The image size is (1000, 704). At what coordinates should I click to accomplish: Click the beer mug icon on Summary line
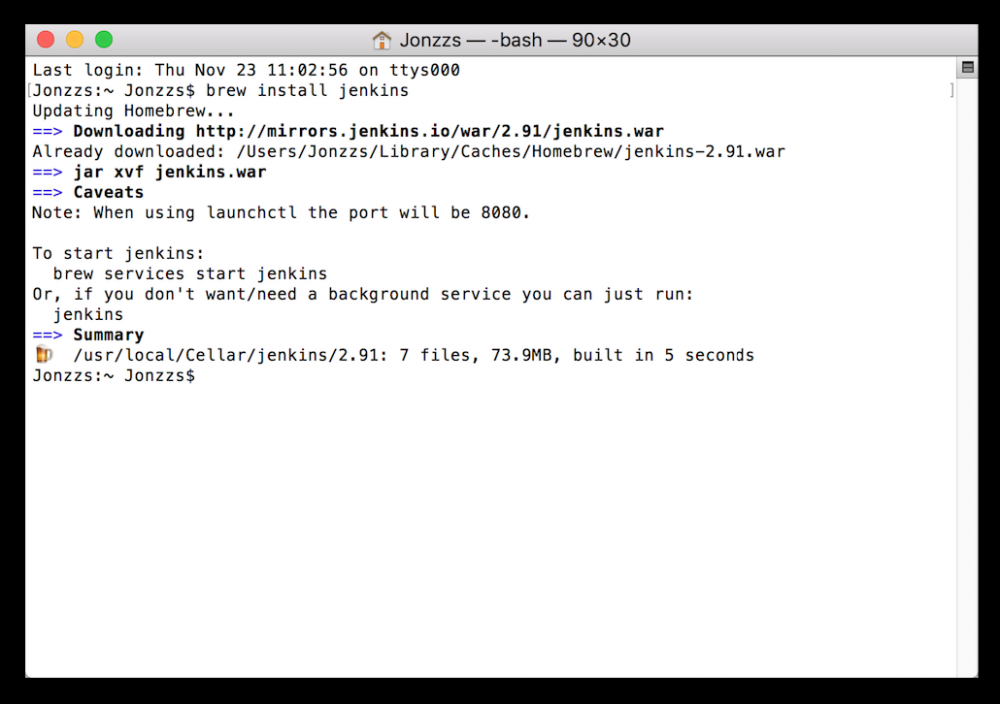(44, 355)
